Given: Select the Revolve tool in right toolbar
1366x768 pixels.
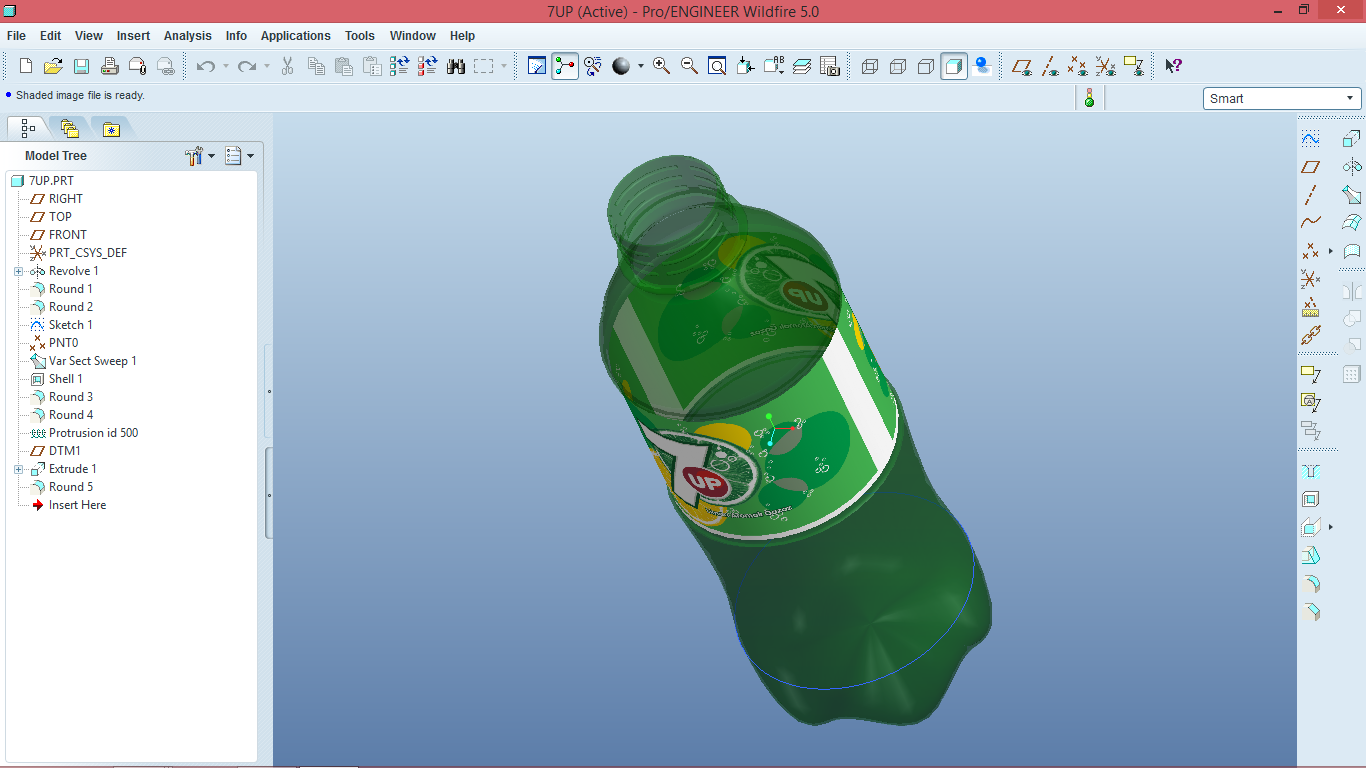Looking at the screenshot, I should 1352,167.
